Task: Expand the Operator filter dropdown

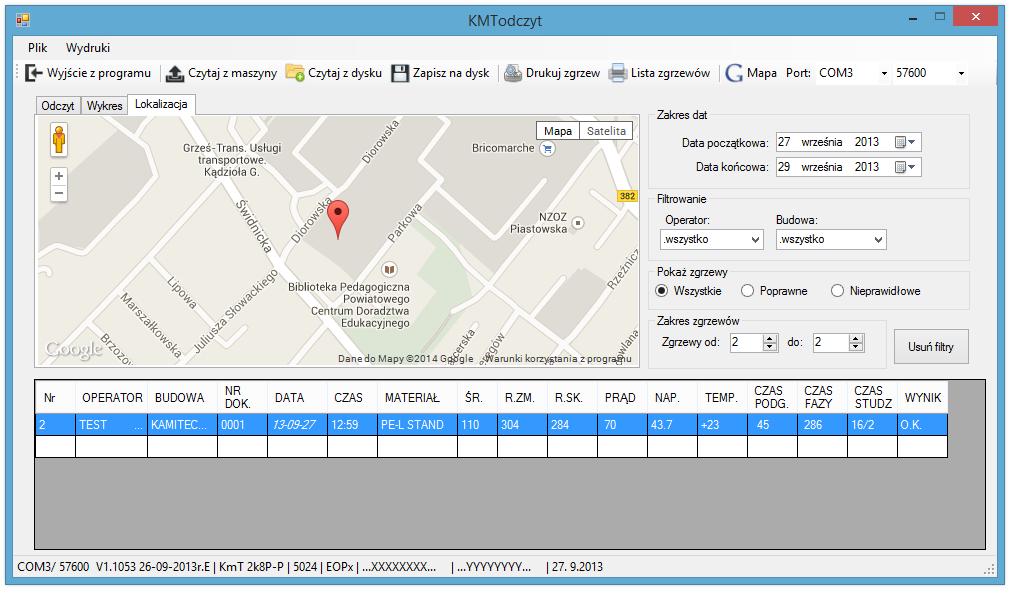Action: coord(755,240)
